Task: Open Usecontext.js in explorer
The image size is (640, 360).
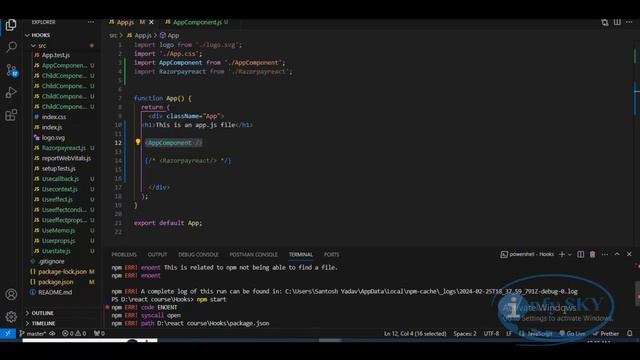Action: click(60, 189)
